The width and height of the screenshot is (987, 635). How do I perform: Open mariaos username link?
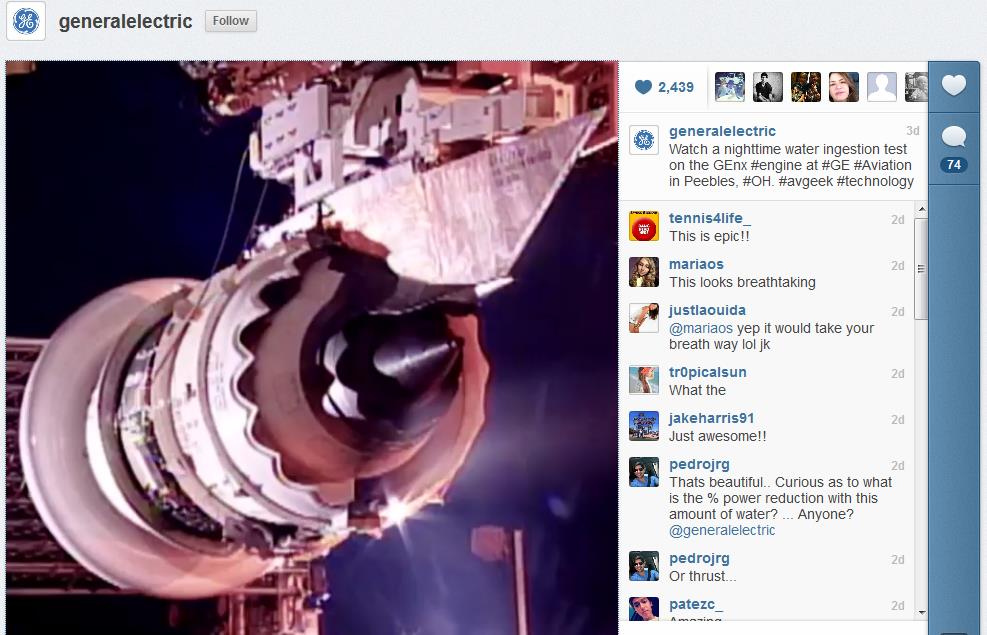[696, 264]
